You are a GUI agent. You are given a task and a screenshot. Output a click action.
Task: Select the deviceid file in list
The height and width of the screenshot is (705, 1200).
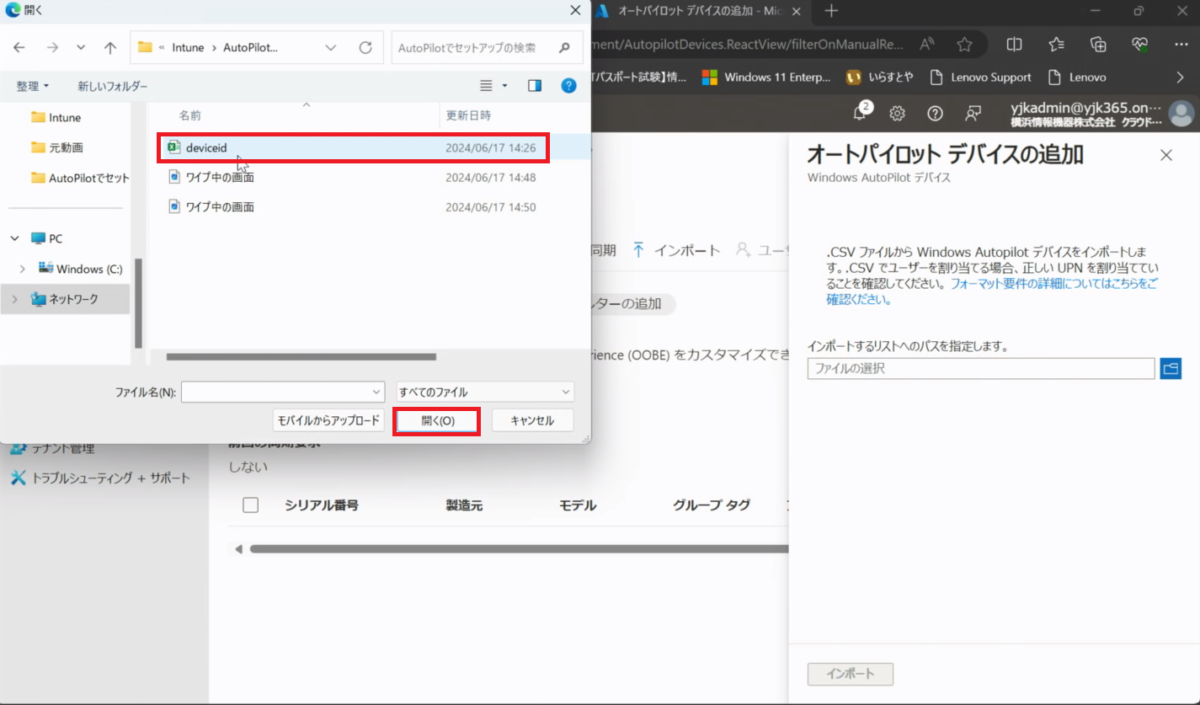click(x=207, y=148)
